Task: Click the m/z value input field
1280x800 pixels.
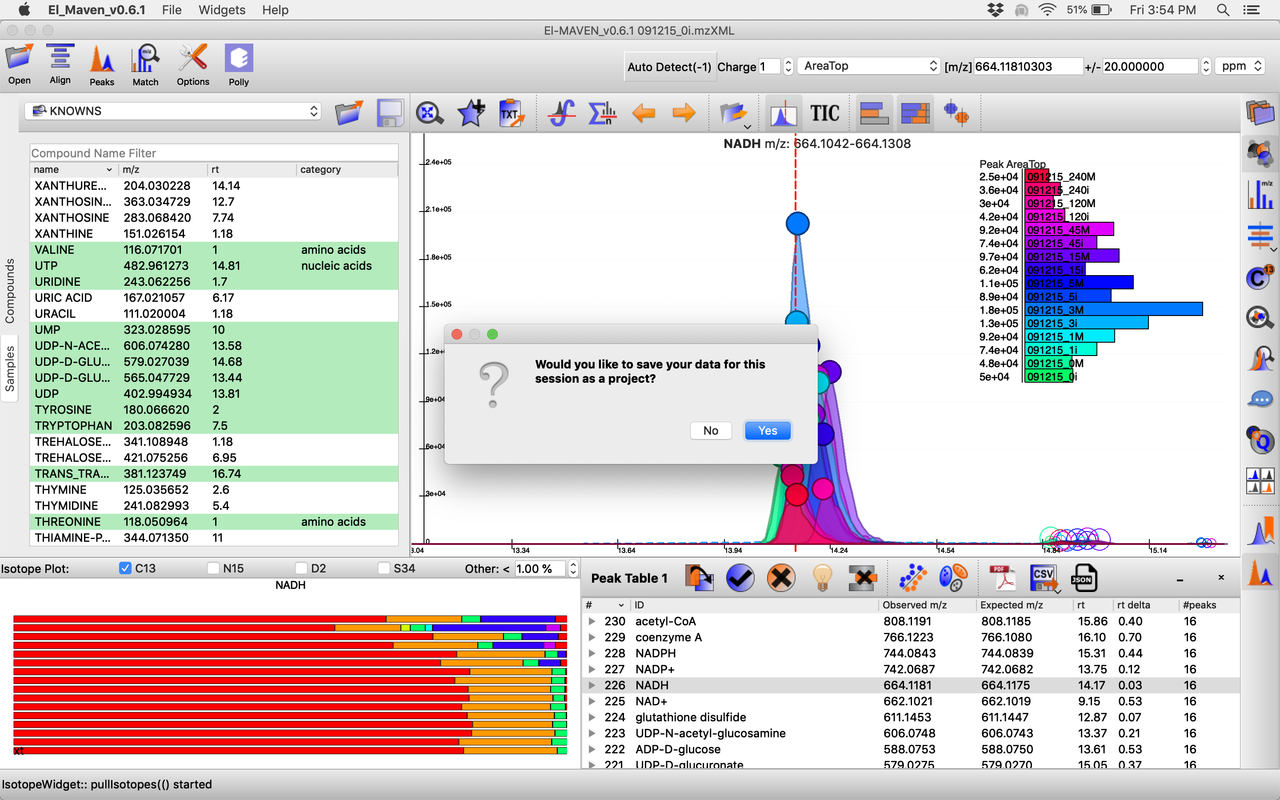Action: coord(1028,66)
